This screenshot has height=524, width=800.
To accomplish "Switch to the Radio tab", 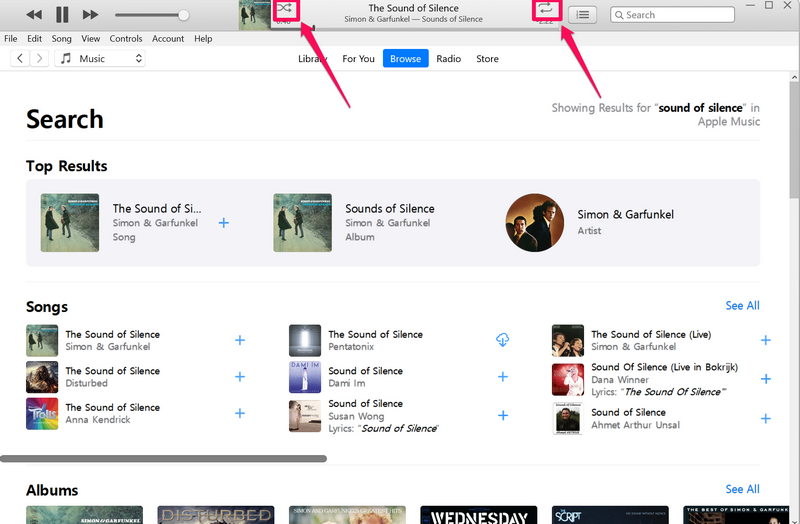I will [x=448, y=59].
